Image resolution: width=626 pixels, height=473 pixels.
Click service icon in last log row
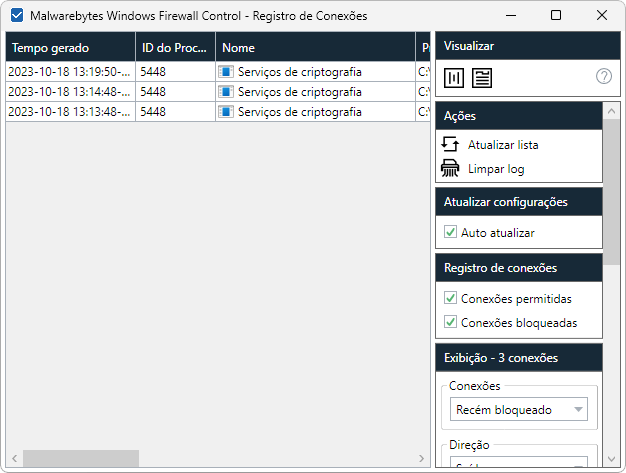point(226,112)
